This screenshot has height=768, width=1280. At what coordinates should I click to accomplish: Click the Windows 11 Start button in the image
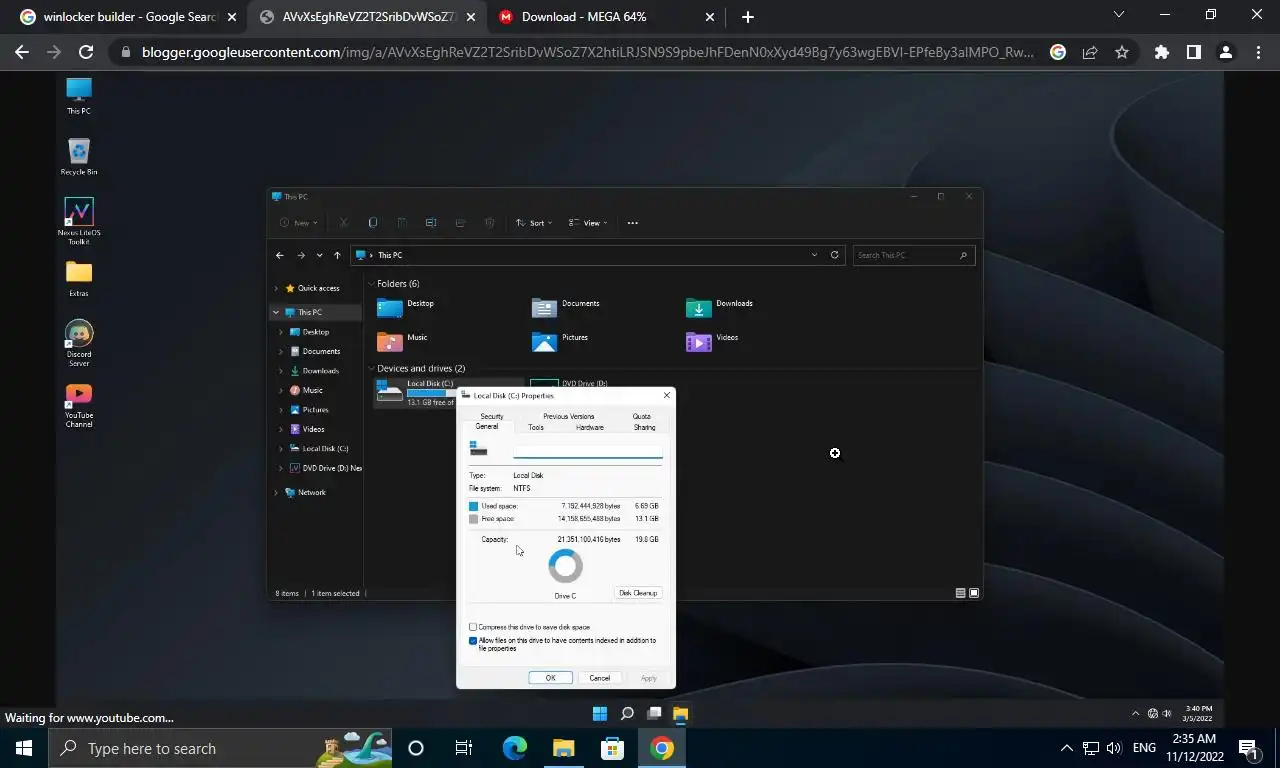click(x=599, y=714)
